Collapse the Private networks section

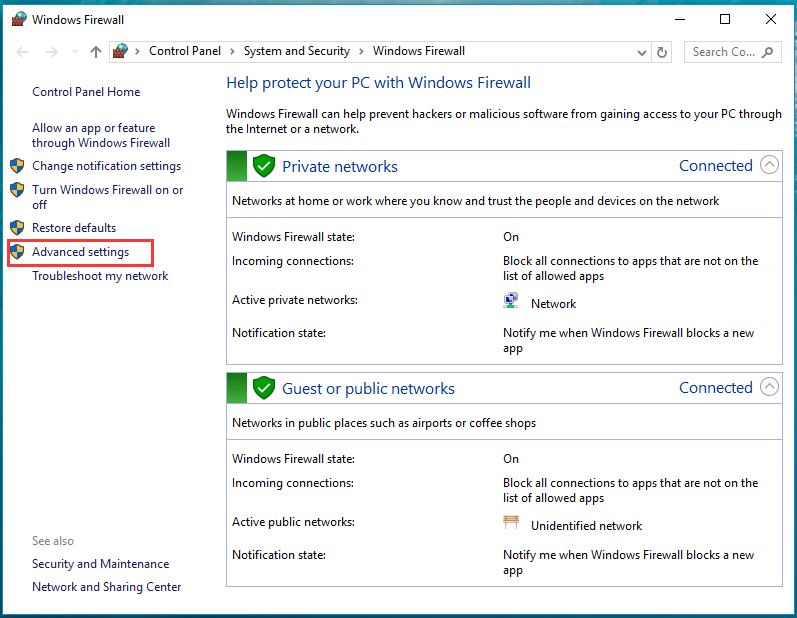click(x=769, y=166)
